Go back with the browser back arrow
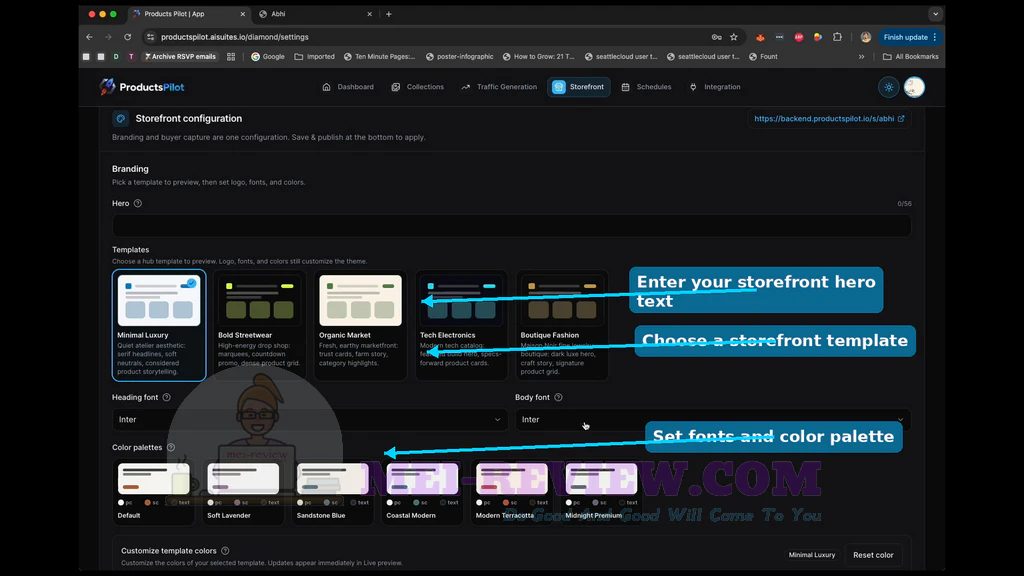The width and height of the screenshot is (1024, 576). pos(89,37)
